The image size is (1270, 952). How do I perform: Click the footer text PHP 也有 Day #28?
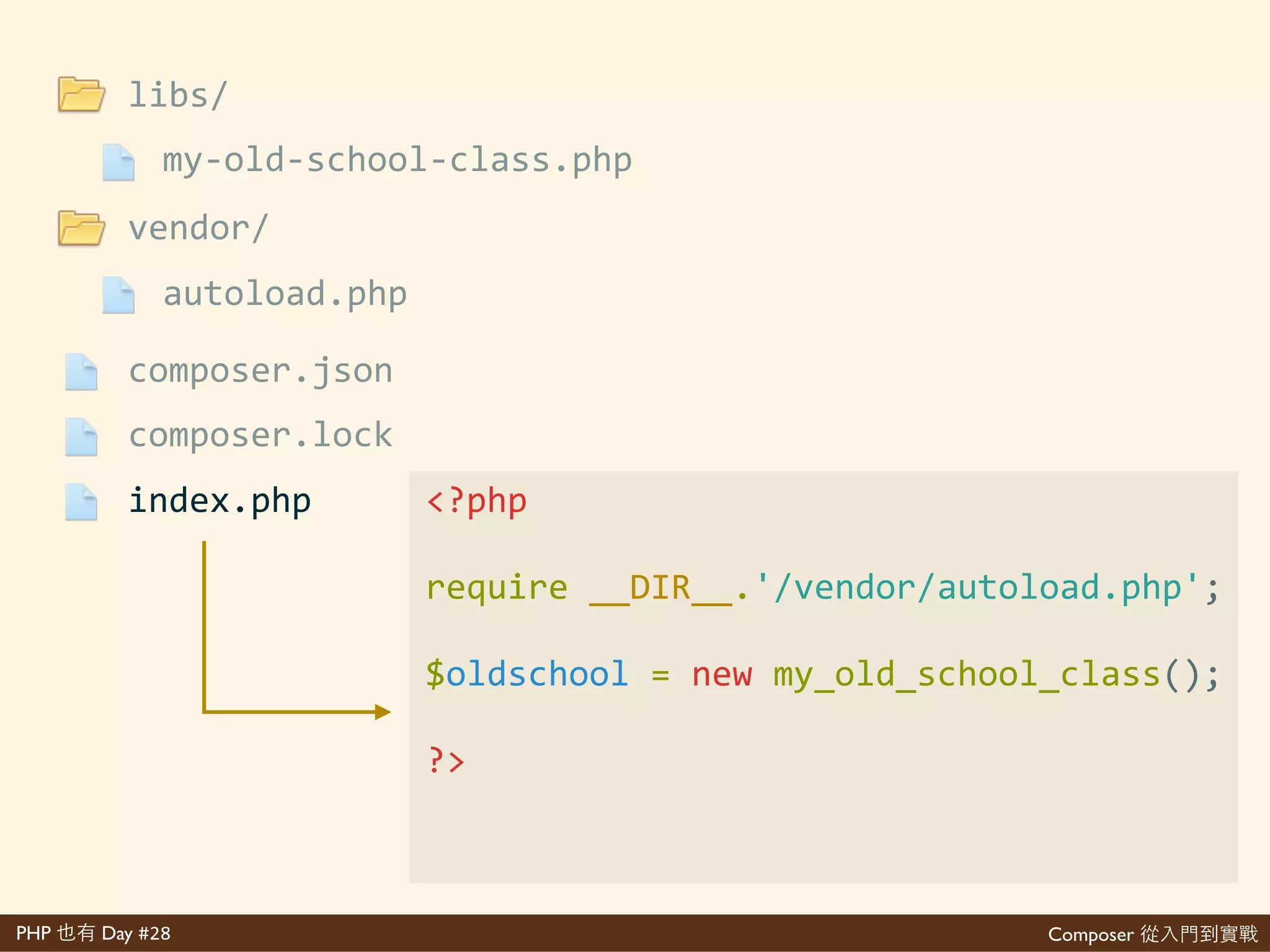[x=93, y=933]
